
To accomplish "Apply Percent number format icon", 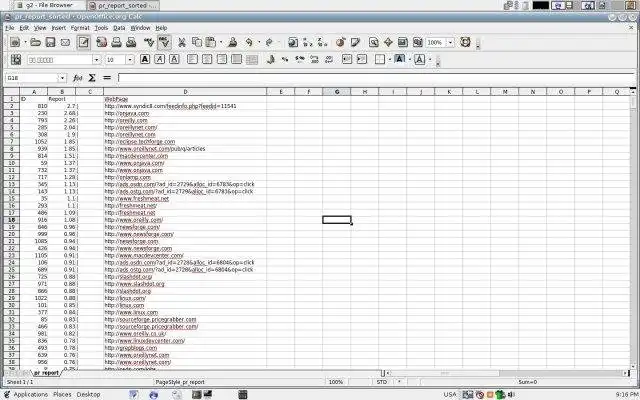I will (x=285, y=60).
